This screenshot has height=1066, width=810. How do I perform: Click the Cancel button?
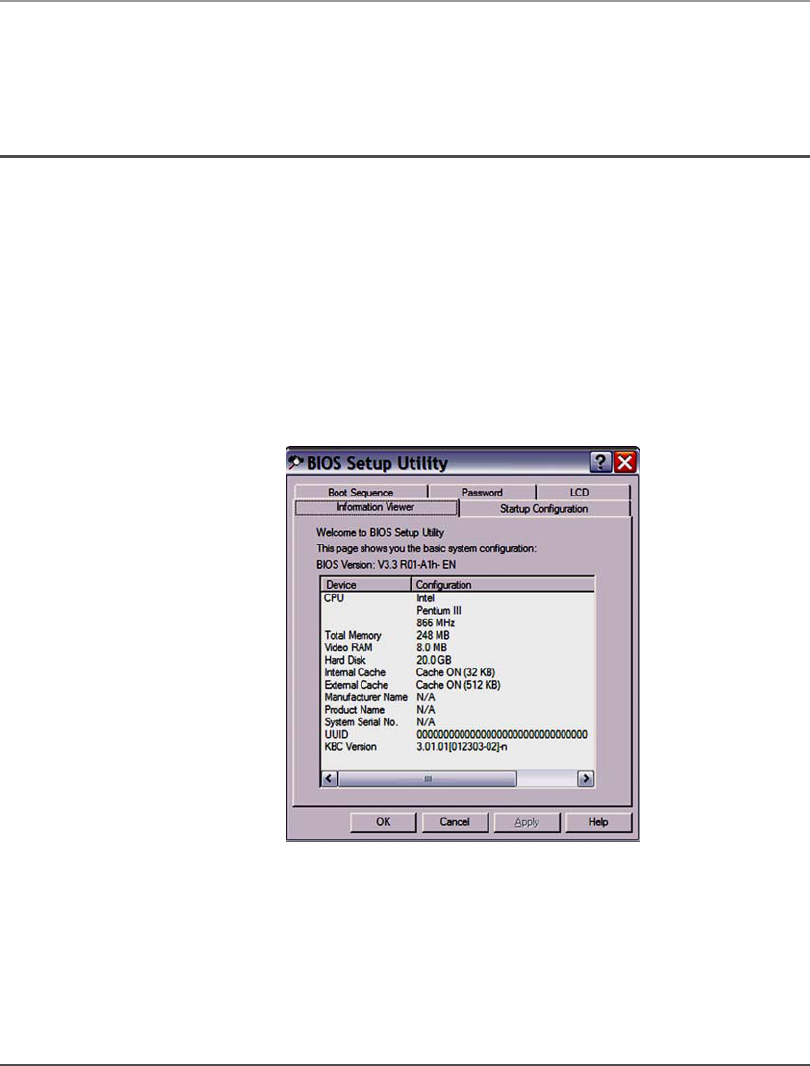(455, 822)
